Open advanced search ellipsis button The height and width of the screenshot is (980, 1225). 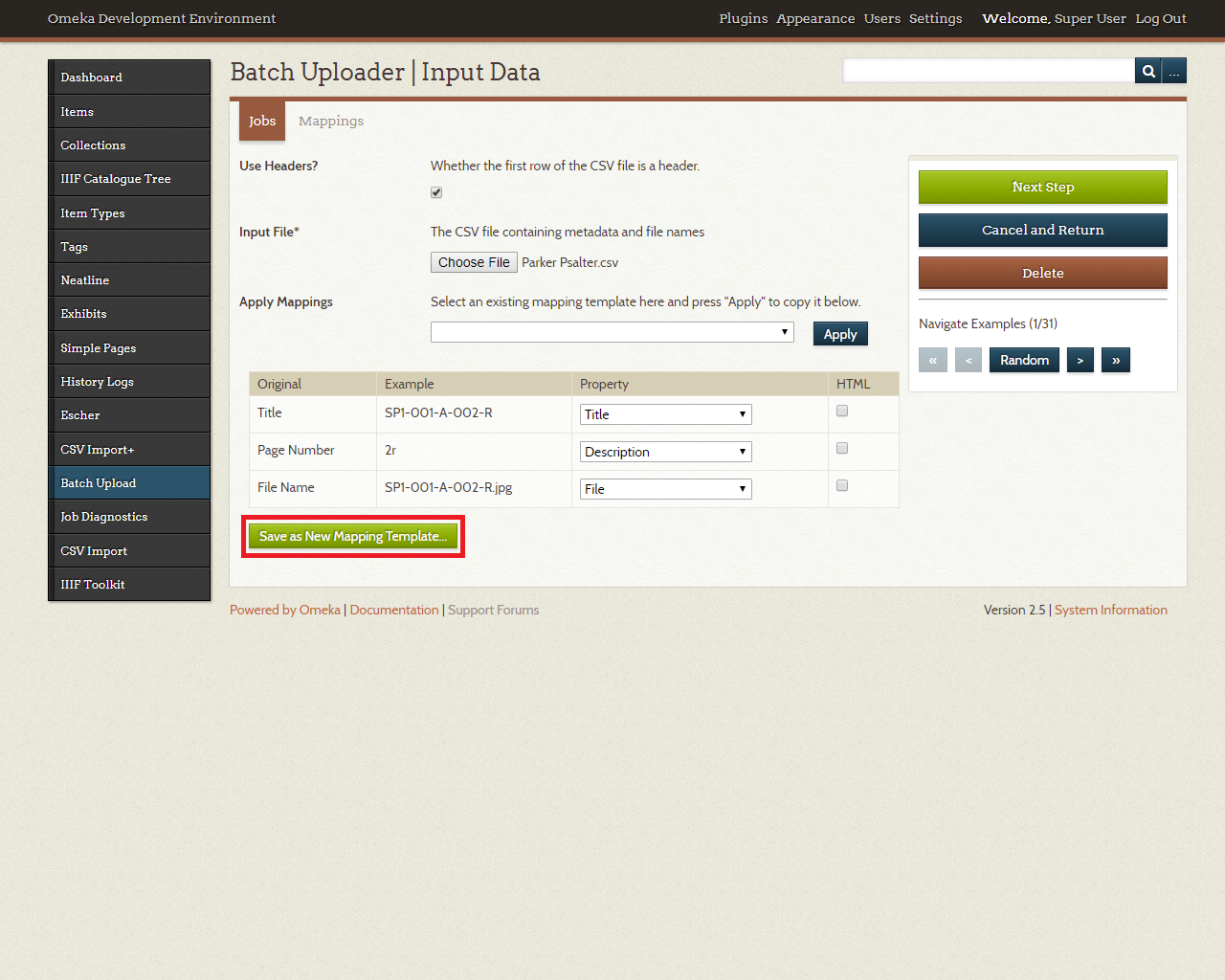pyautogui.click(x=1174, y=71)
